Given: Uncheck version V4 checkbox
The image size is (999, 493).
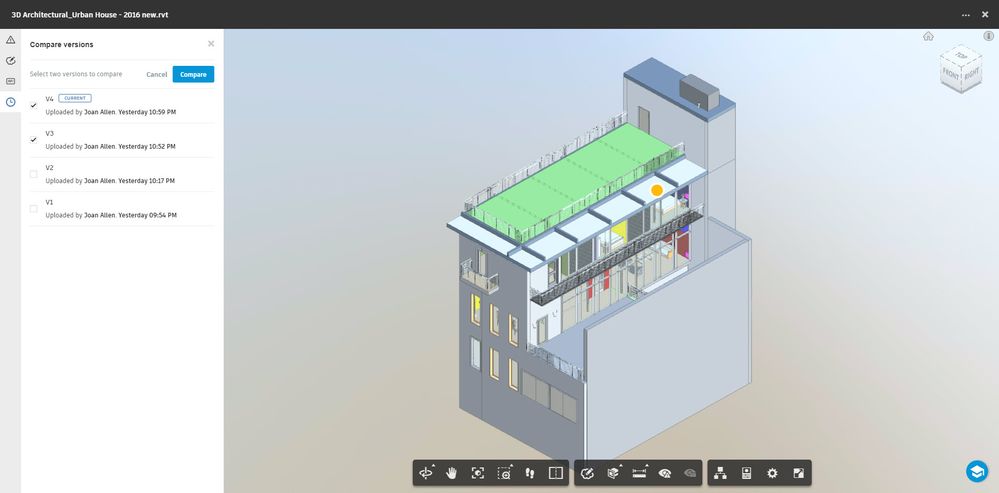Looking at the screenshot, I should coord(34,105).
